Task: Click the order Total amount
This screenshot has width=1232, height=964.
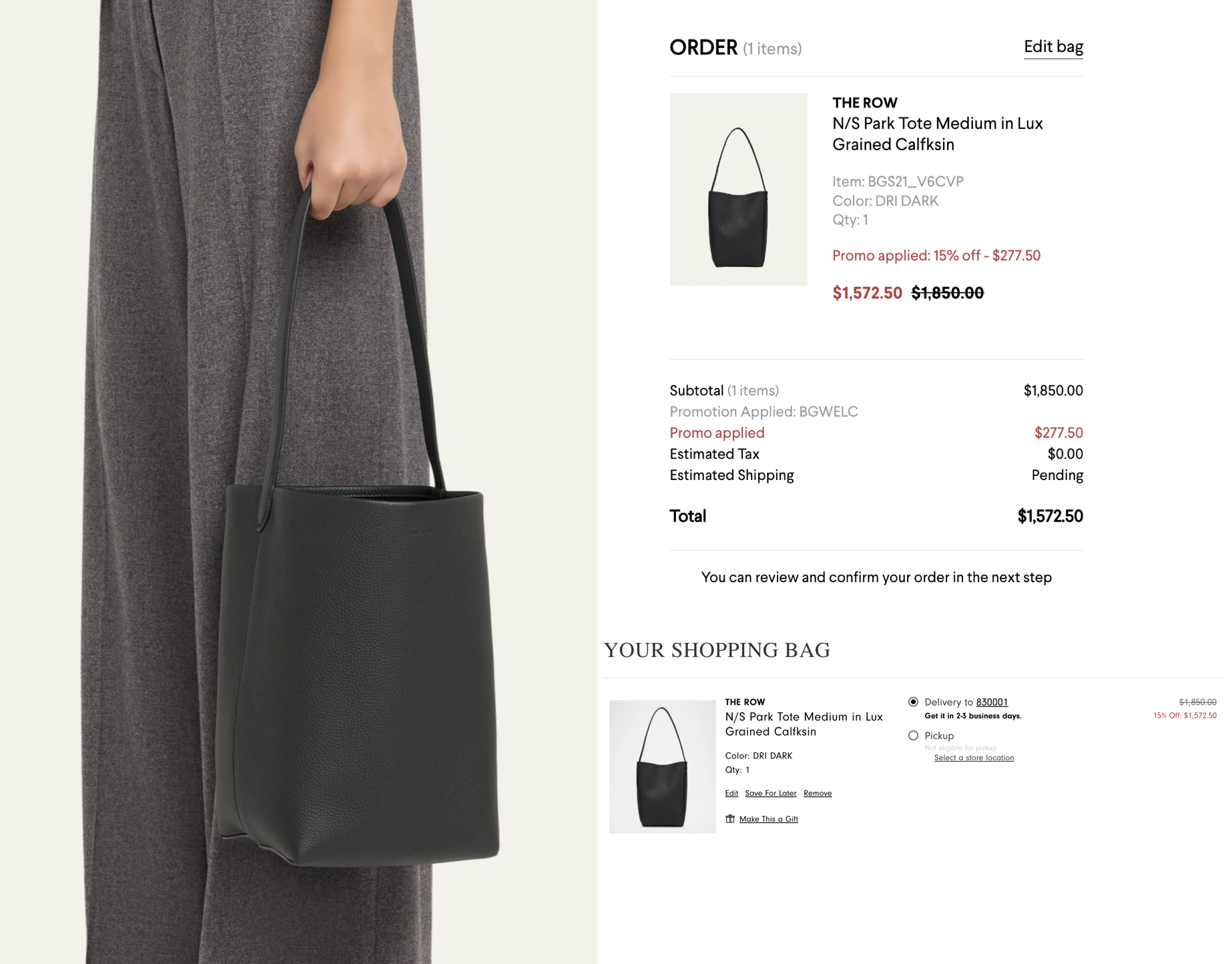Action: tap(1050, 516)
